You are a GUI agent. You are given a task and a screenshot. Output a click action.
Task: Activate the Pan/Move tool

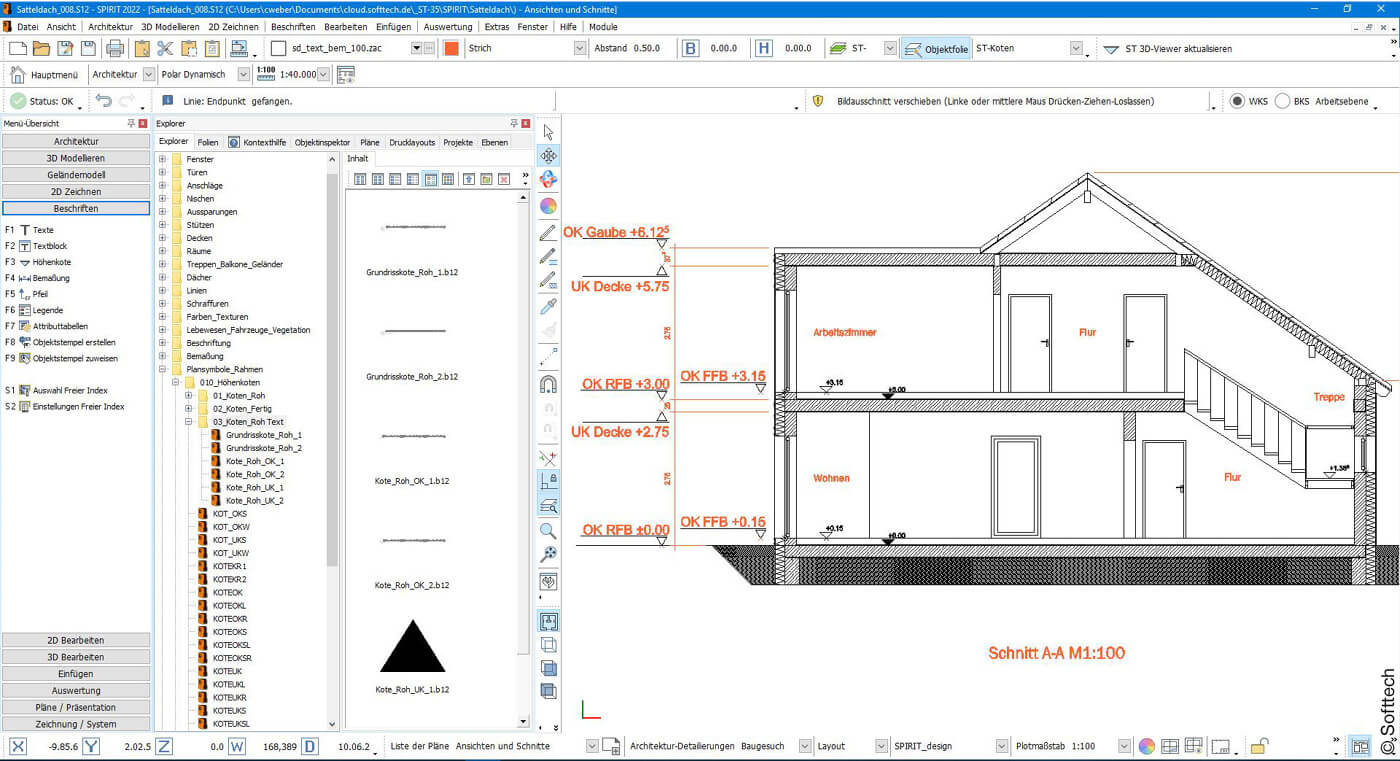548,157
